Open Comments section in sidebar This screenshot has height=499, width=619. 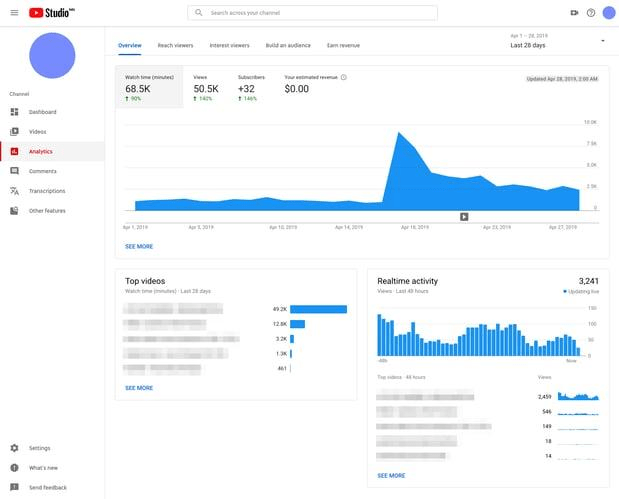coord(42,171)
